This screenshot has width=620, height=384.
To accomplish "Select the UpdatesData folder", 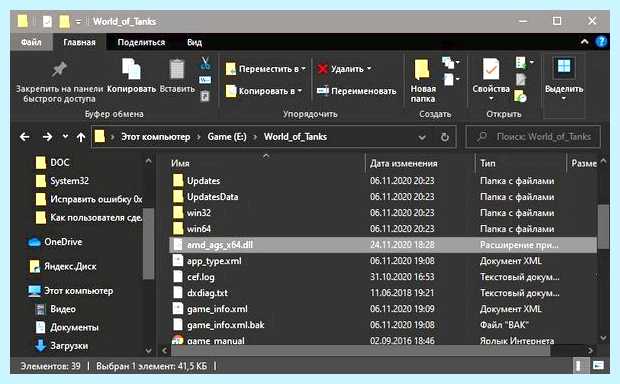I will tap(212, 197).
